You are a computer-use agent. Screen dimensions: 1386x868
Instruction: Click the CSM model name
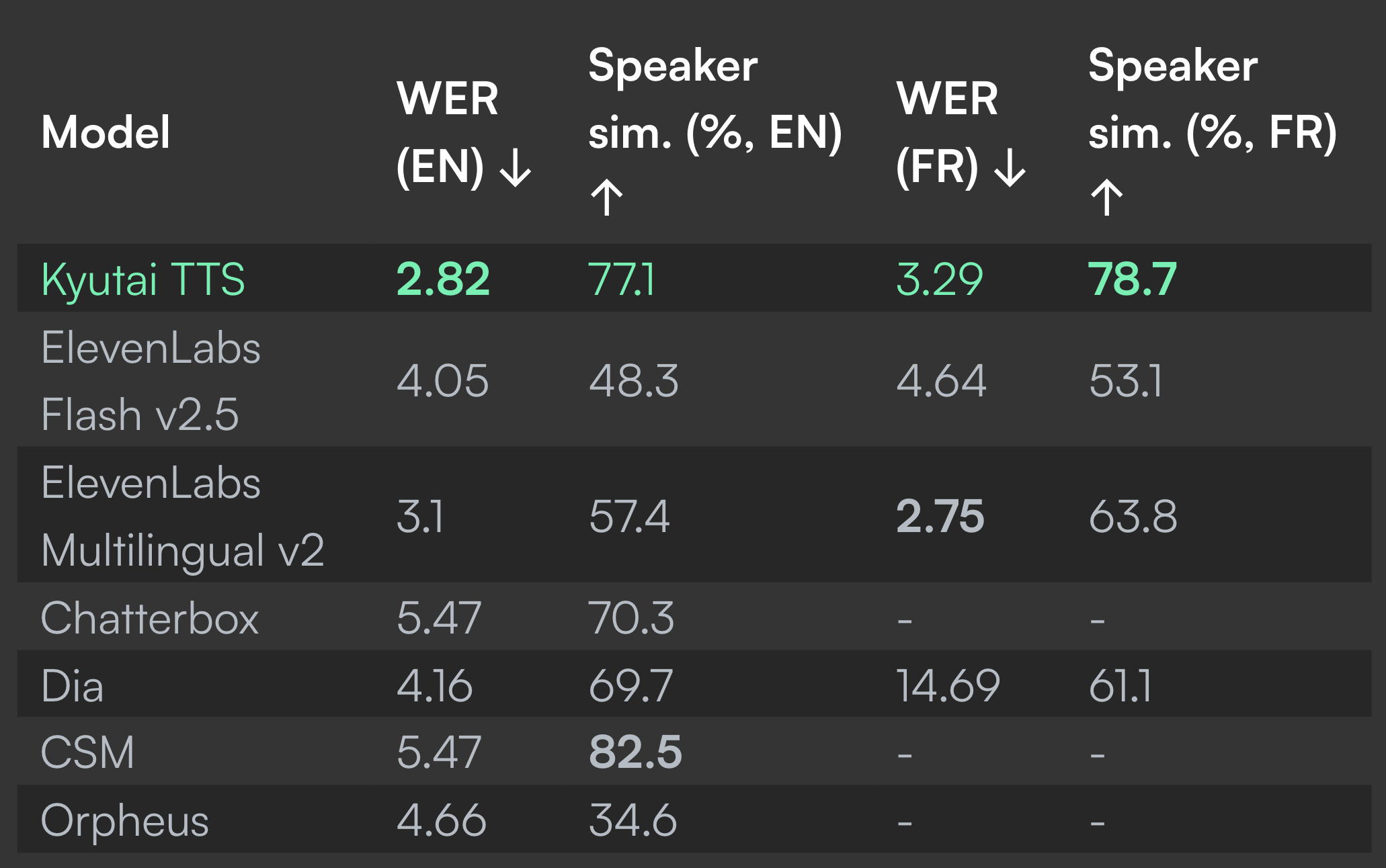click(x=87, y=752)
